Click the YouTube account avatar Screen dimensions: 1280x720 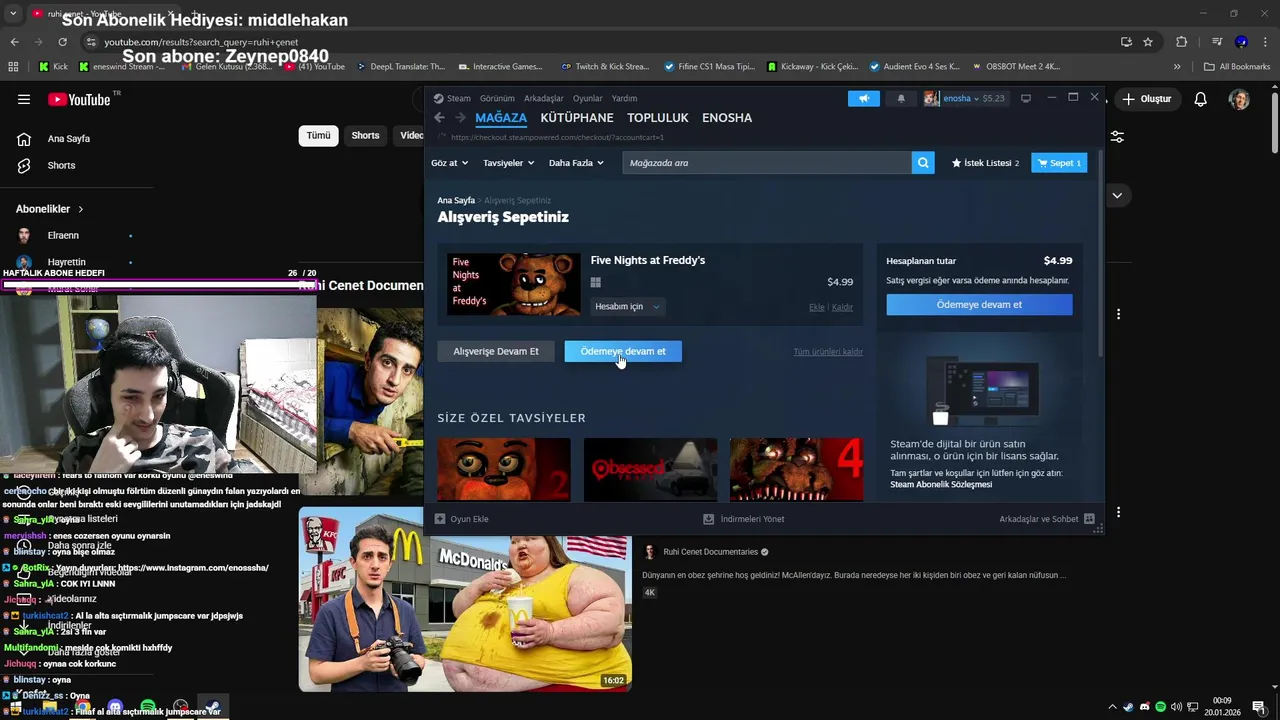1239,99
